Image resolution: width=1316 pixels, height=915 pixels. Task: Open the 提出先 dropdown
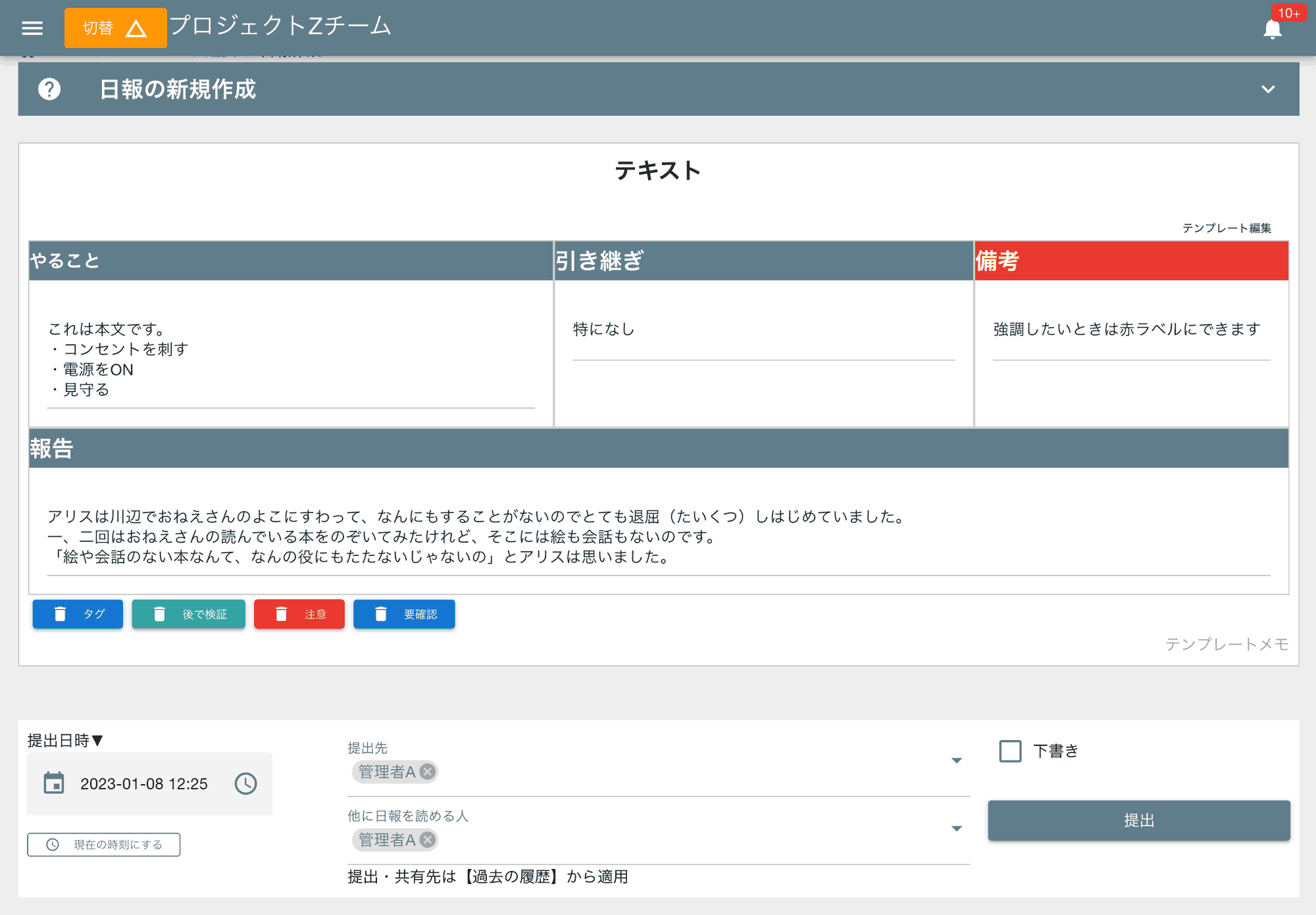(955, 760)
